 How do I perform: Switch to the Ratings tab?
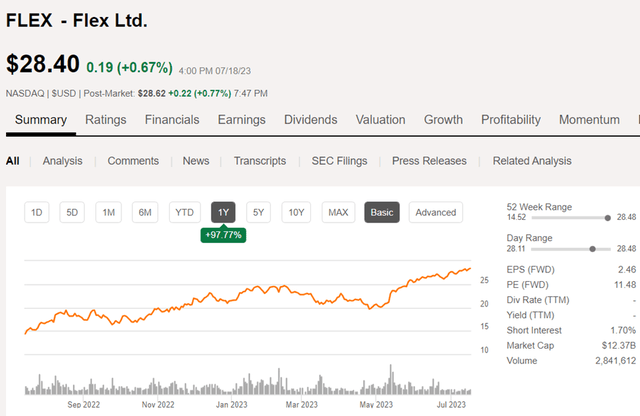click(x=106, y=120)
